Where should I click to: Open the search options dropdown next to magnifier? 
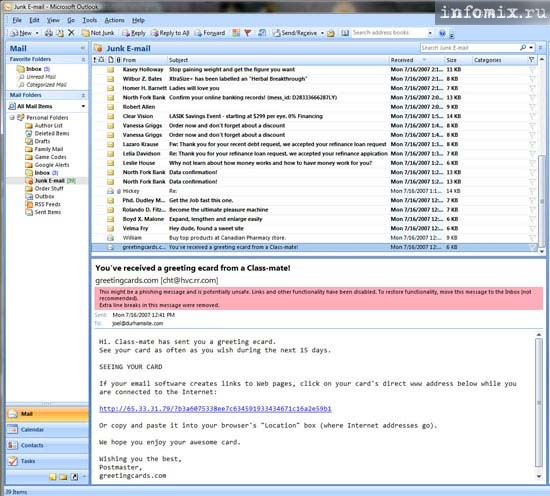[x=531, y=47]
